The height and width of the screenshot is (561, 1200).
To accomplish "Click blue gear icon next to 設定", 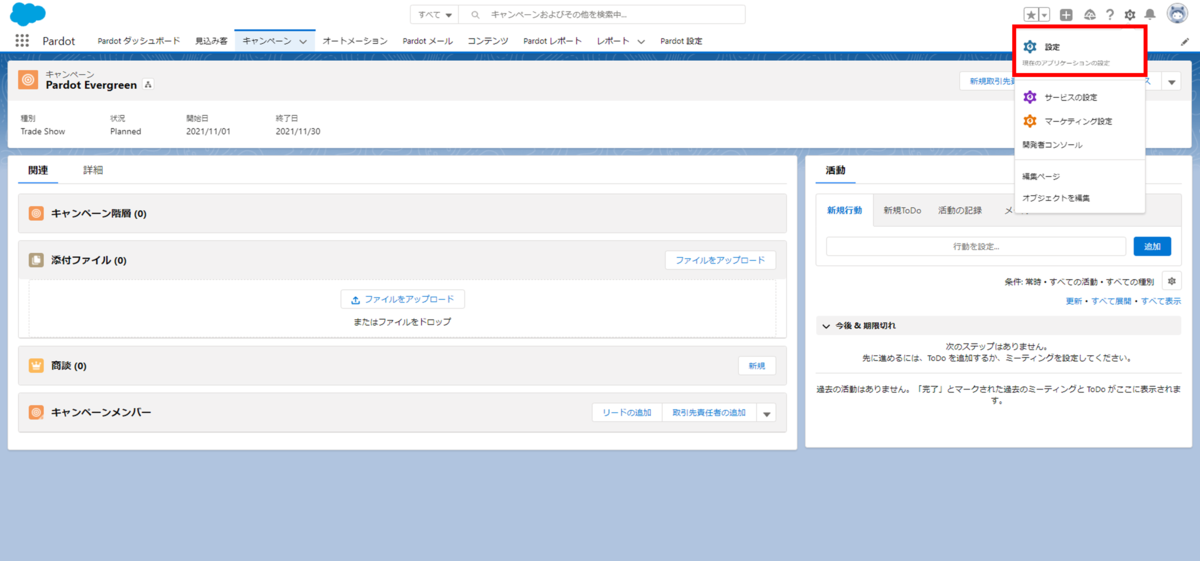I will [x=1030, y=47].
